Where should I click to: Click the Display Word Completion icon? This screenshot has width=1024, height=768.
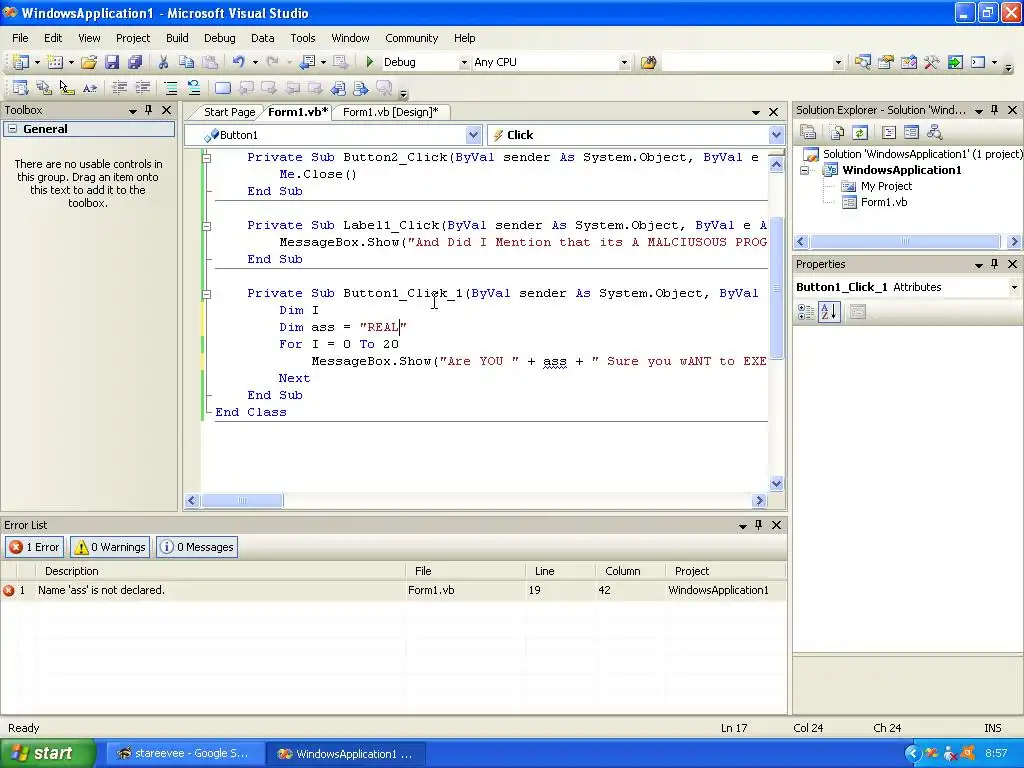point(89,88)
